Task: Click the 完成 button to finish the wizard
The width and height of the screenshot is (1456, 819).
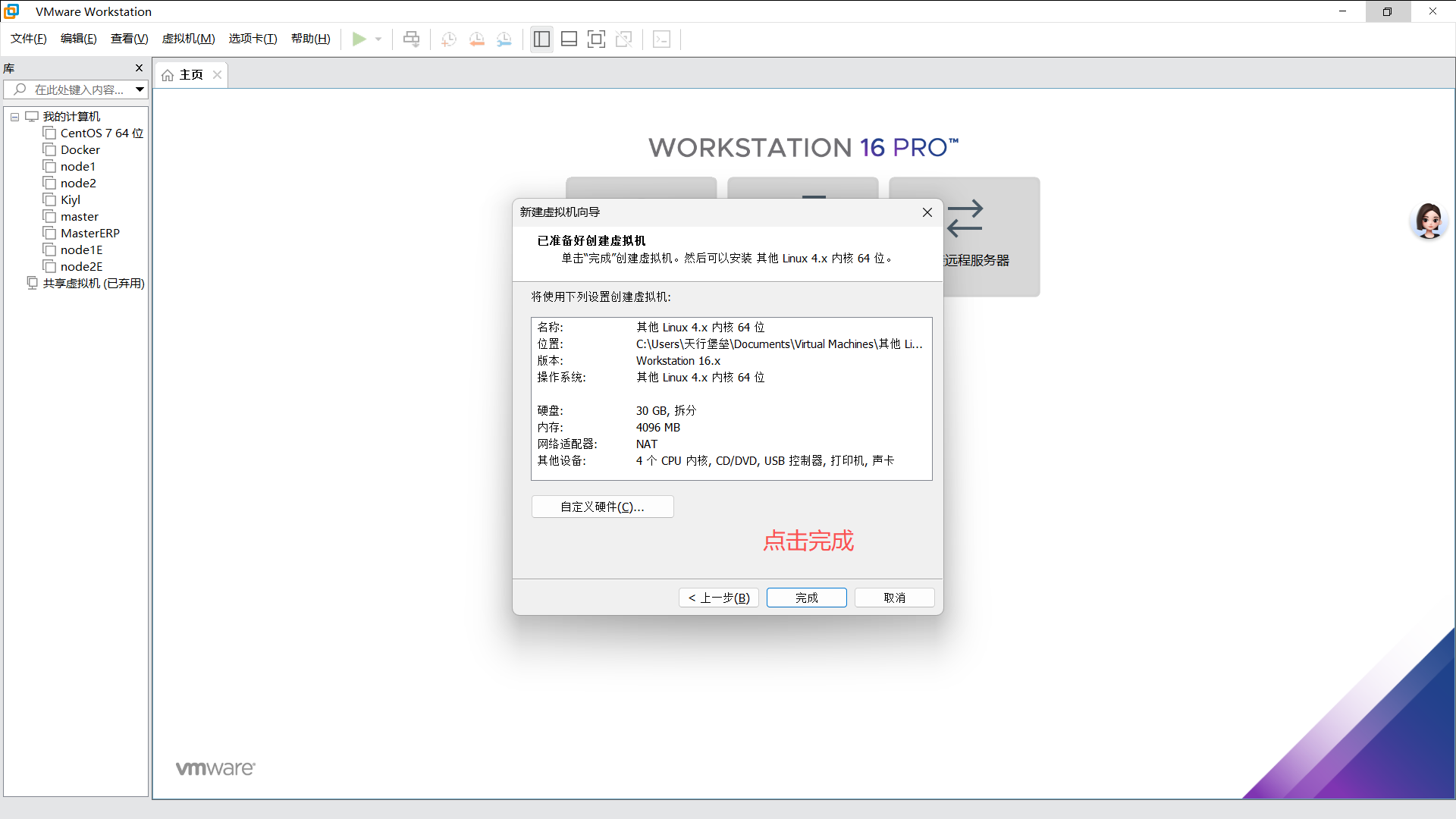Action: click(806, 598)
